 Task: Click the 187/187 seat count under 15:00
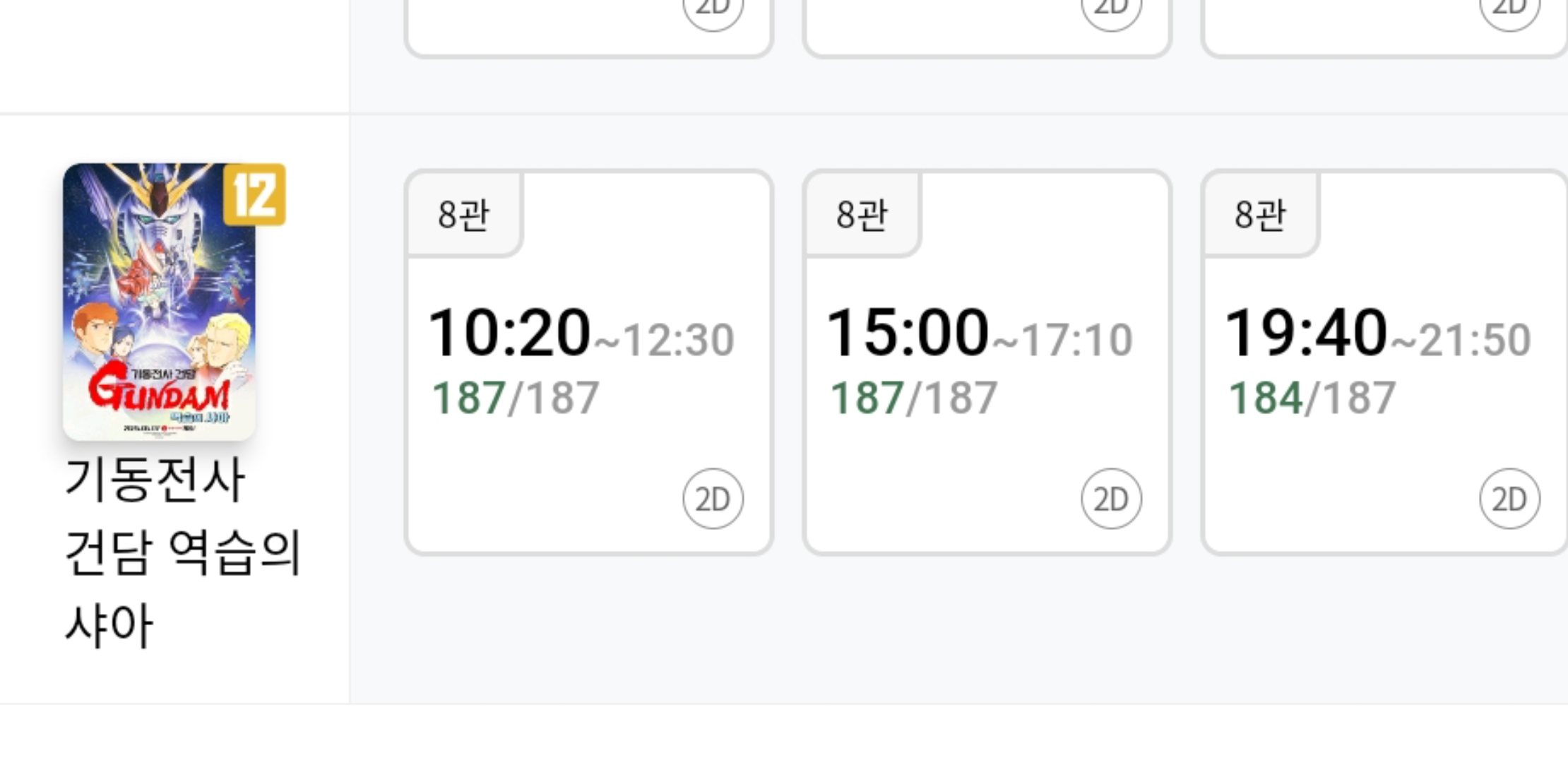tap(914, 398)
